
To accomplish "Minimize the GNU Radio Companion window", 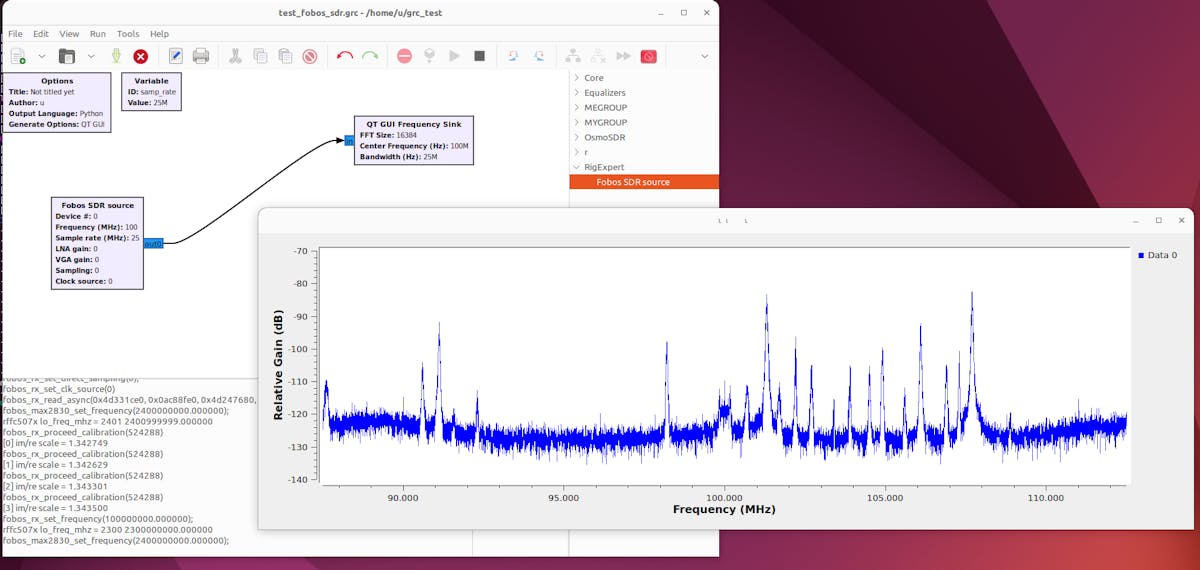I will click(661, 13).
